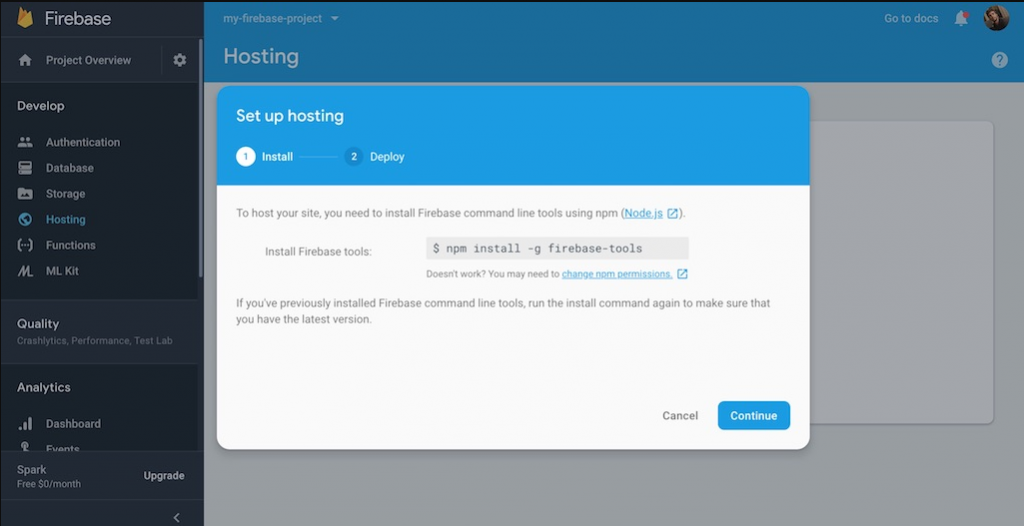
Task: Click the ML Kit icon
Action: (25, 271)
